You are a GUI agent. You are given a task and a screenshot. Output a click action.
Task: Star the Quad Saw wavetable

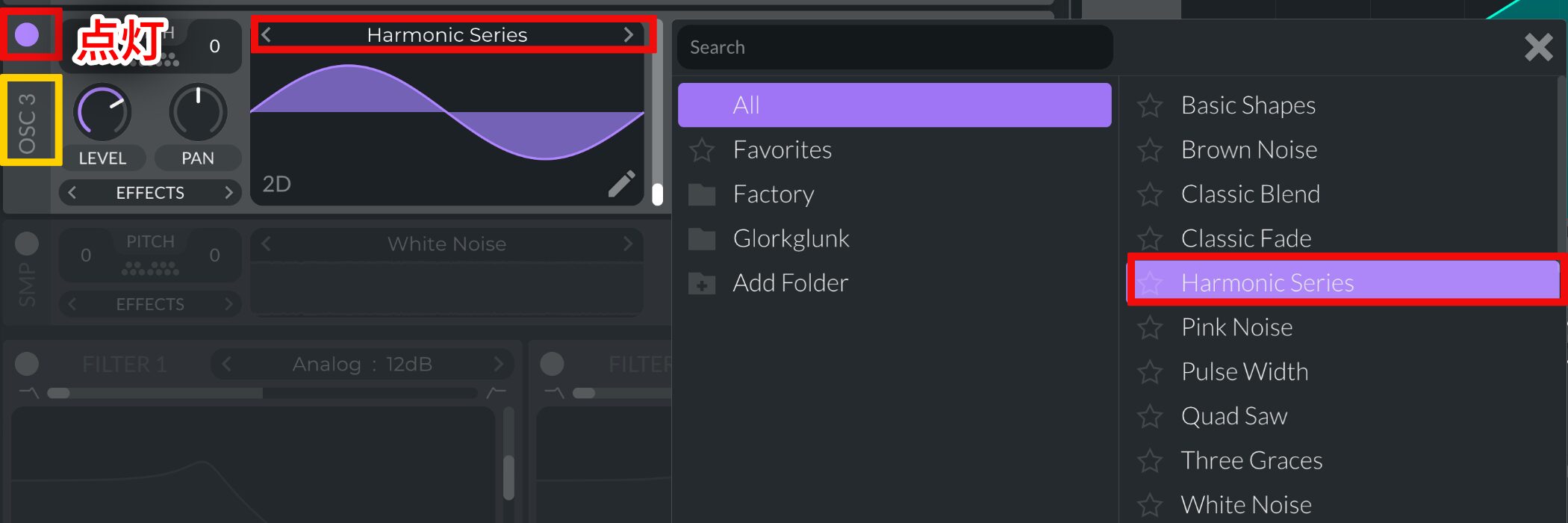pyautogui.click(x=1150, y=416)
